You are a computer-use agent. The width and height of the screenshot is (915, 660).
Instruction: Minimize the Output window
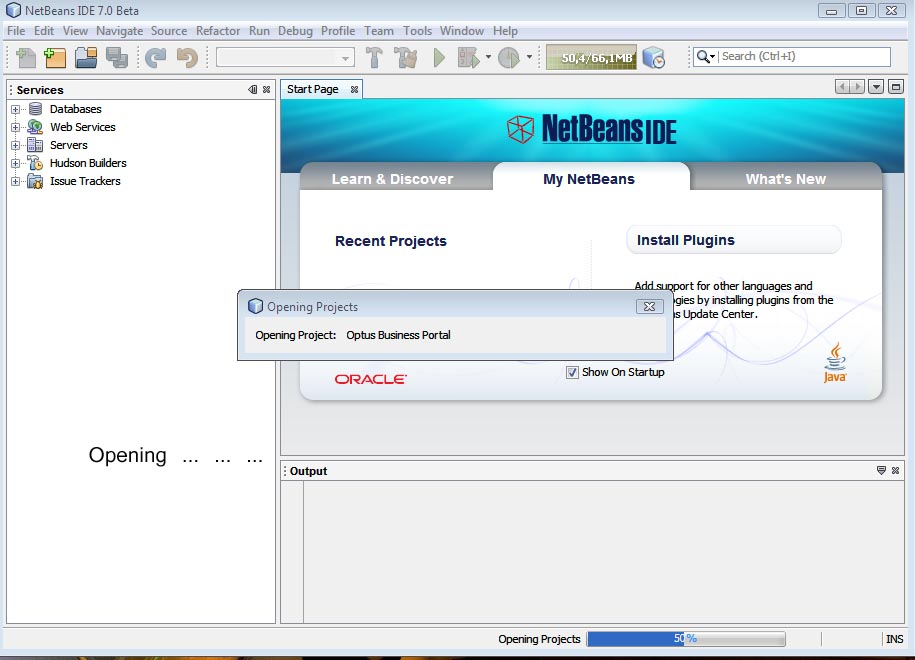pos(881,470)
